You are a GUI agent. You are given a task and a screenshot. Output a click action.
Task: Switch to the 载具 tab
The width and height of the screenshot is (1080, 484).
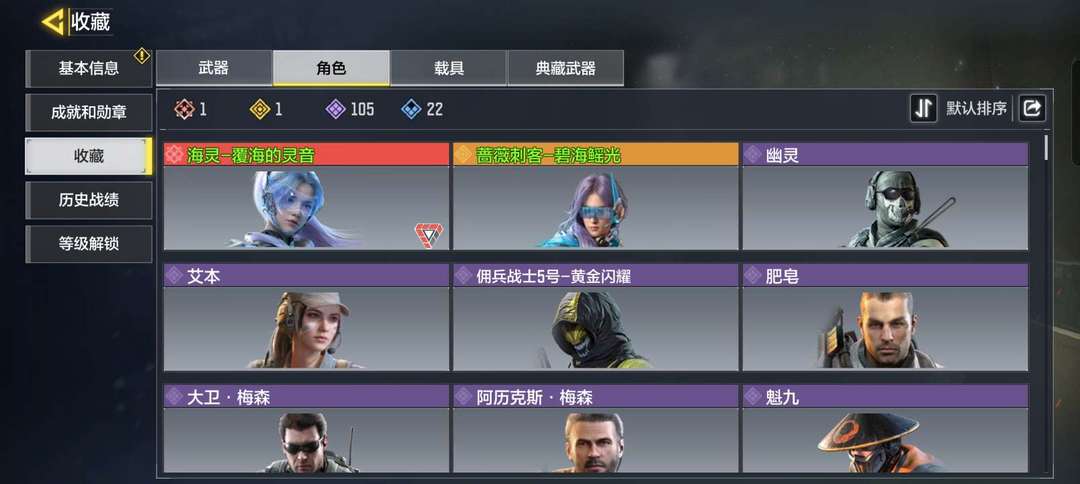(x=448, y=68)
